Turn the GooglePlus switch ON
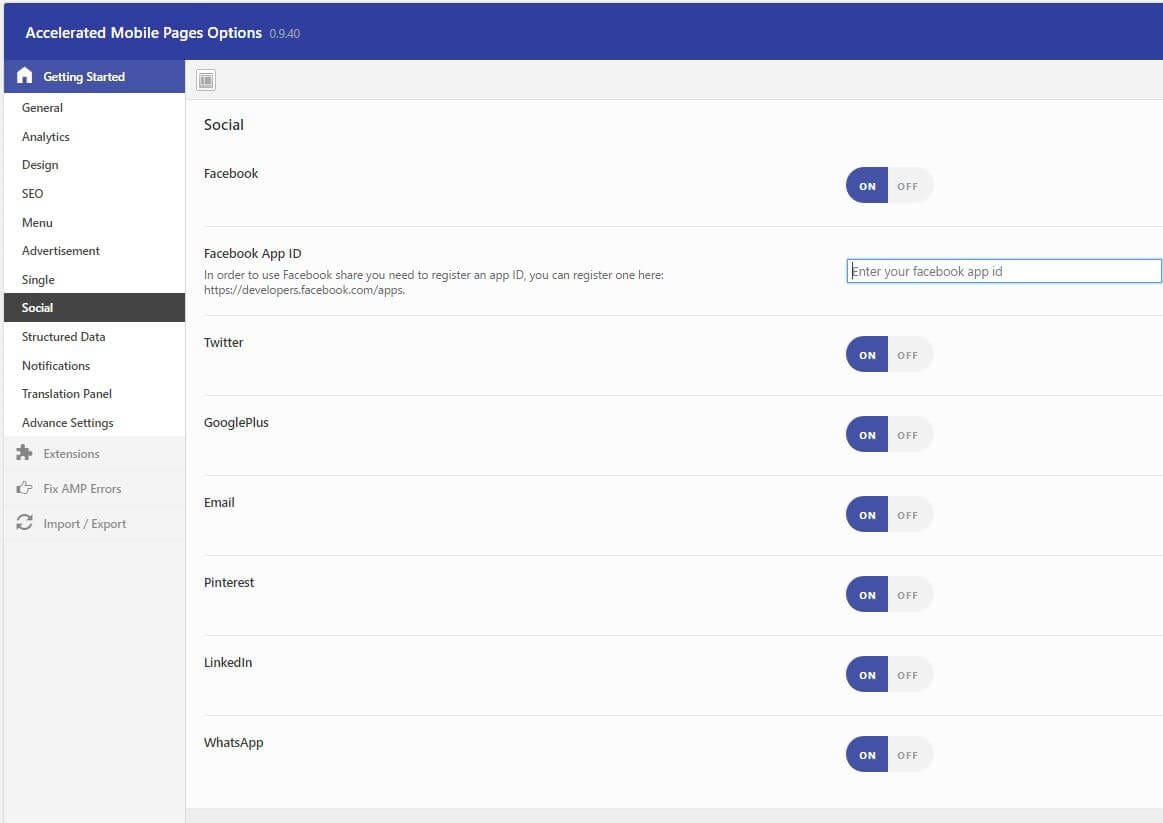The height and width of the screenshot is (823, 1163). [867, 434]
